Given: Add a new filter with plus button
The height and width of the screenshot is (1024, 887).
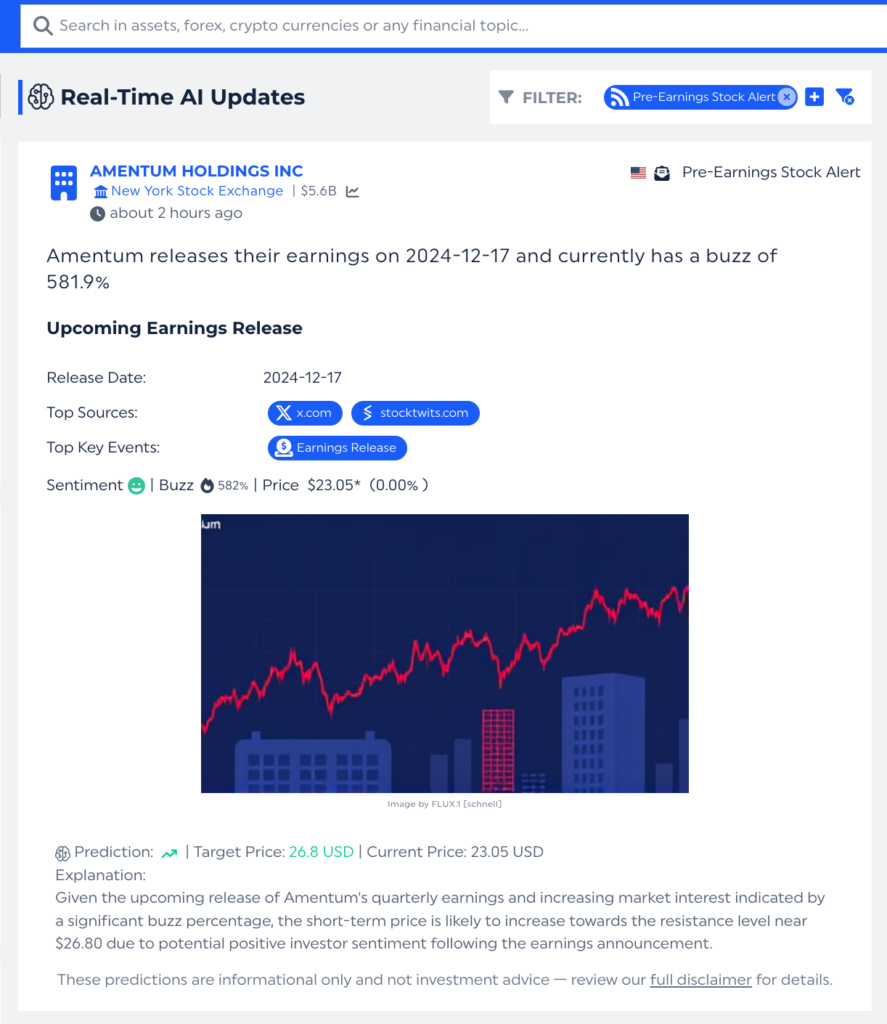Looking at the screenshot, I should pyautogui.click(x=815, y=97).
